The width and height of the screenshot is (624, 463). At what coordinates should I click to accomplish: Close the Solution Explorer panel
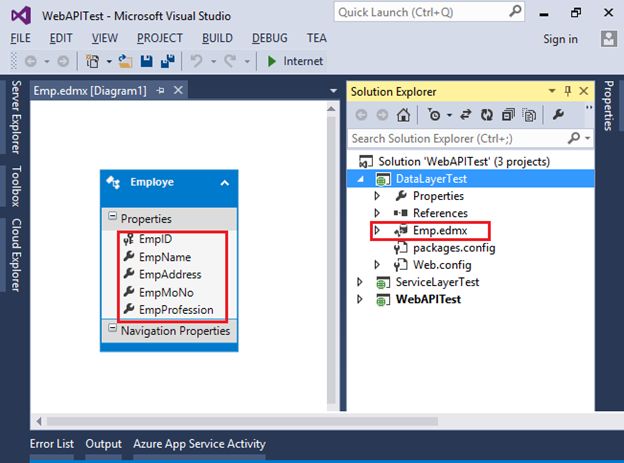tap(584, 91)
